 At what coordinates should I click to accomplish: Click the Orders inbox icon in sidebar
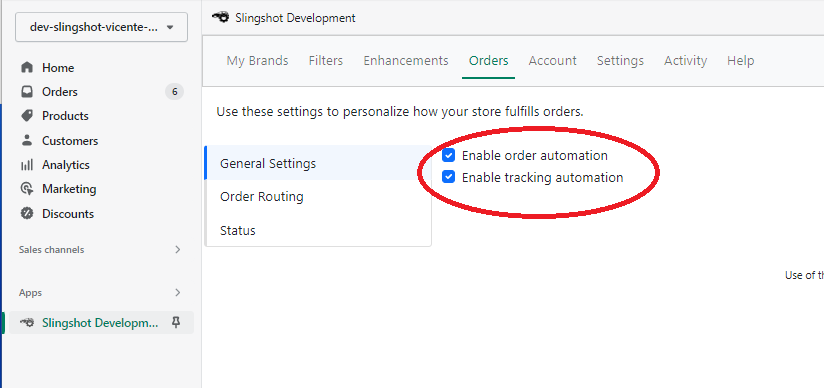click(x=27, y=92)
